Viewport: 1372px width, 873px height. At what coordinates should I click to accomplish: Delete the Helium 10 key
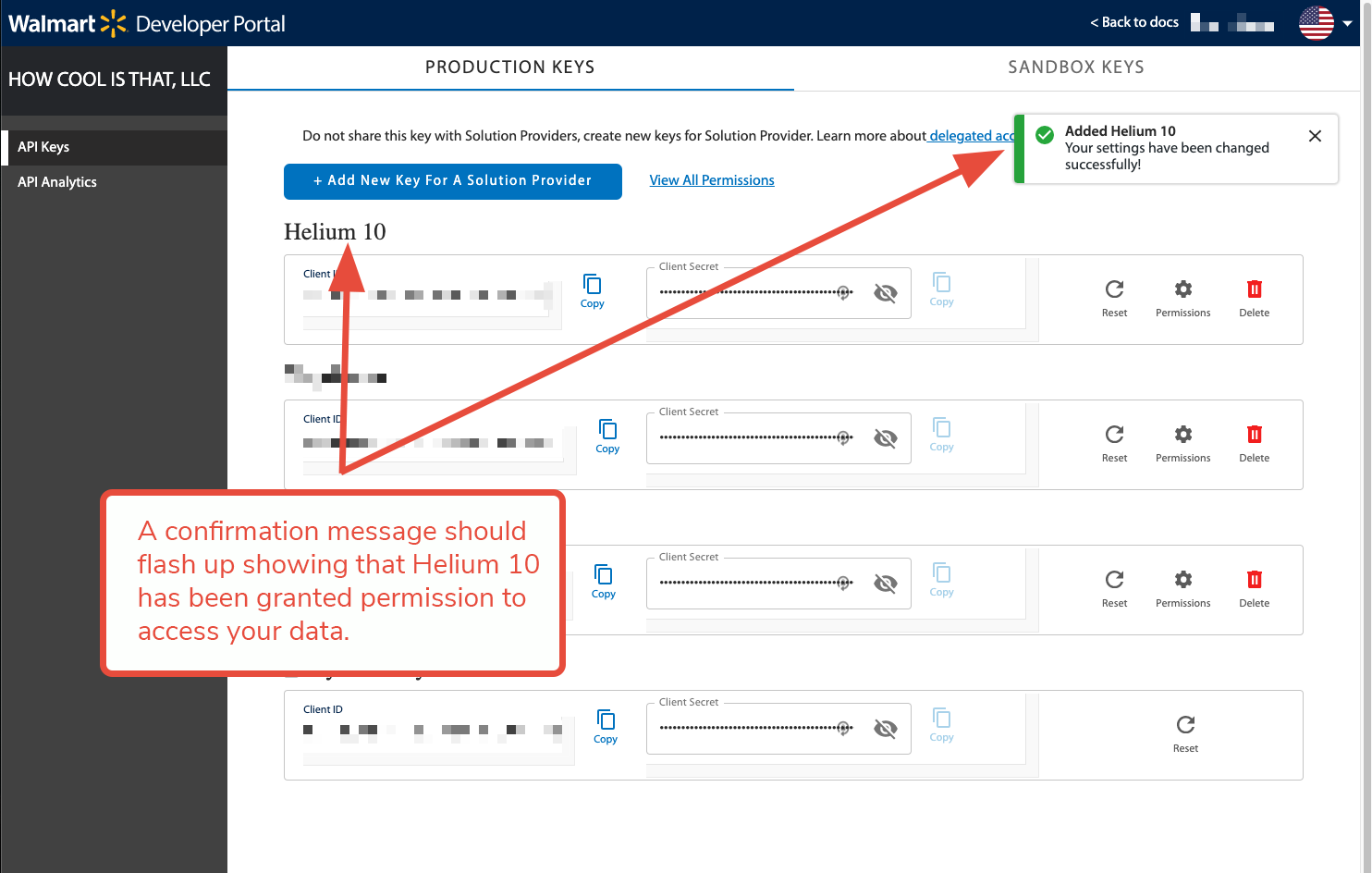1254,298
